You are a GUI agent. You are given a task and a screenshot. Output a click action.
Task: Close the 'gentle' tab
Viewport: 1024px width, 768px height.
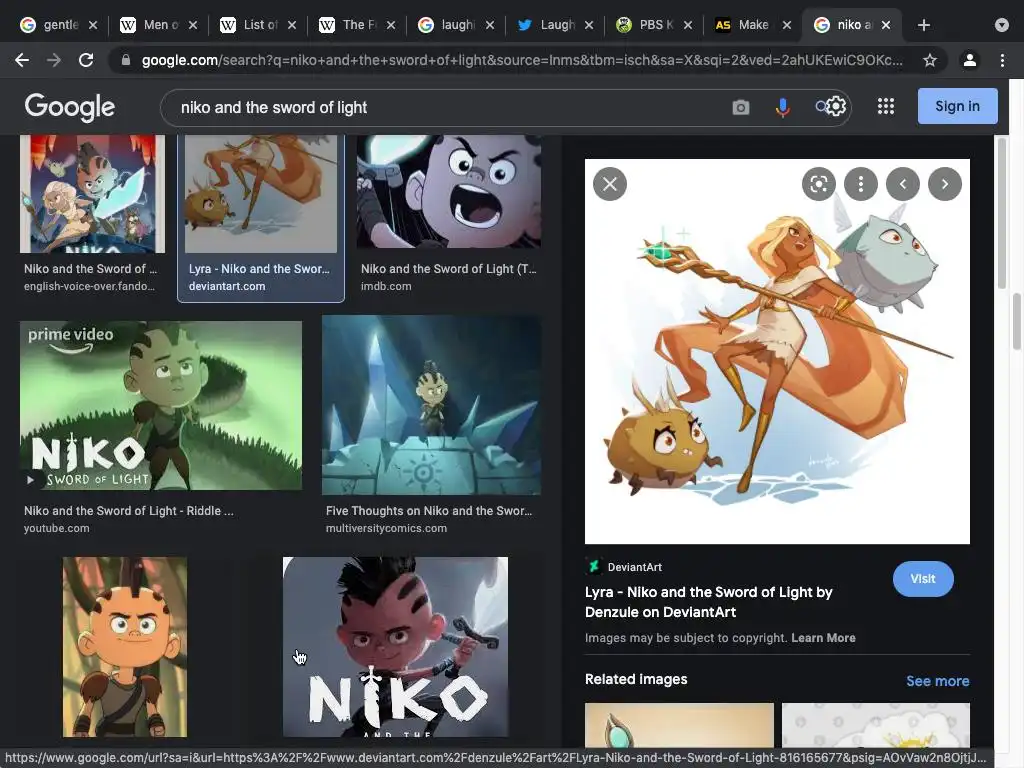[x=93, y=25]
